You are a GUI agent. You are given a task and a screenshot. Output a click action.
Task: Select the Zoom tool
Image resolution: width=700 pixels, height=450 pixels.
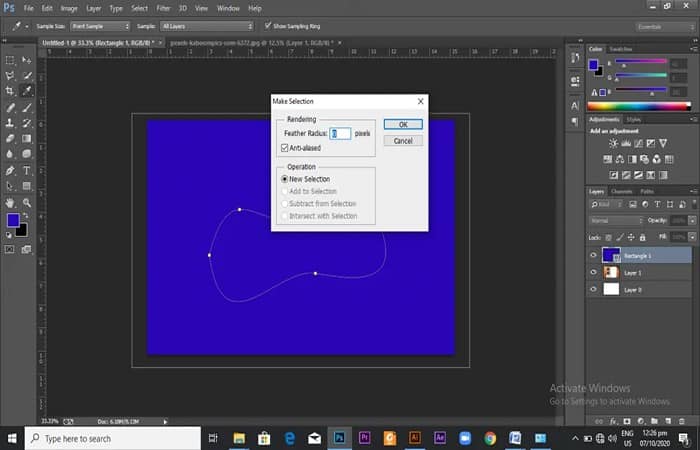coord(27,203)
